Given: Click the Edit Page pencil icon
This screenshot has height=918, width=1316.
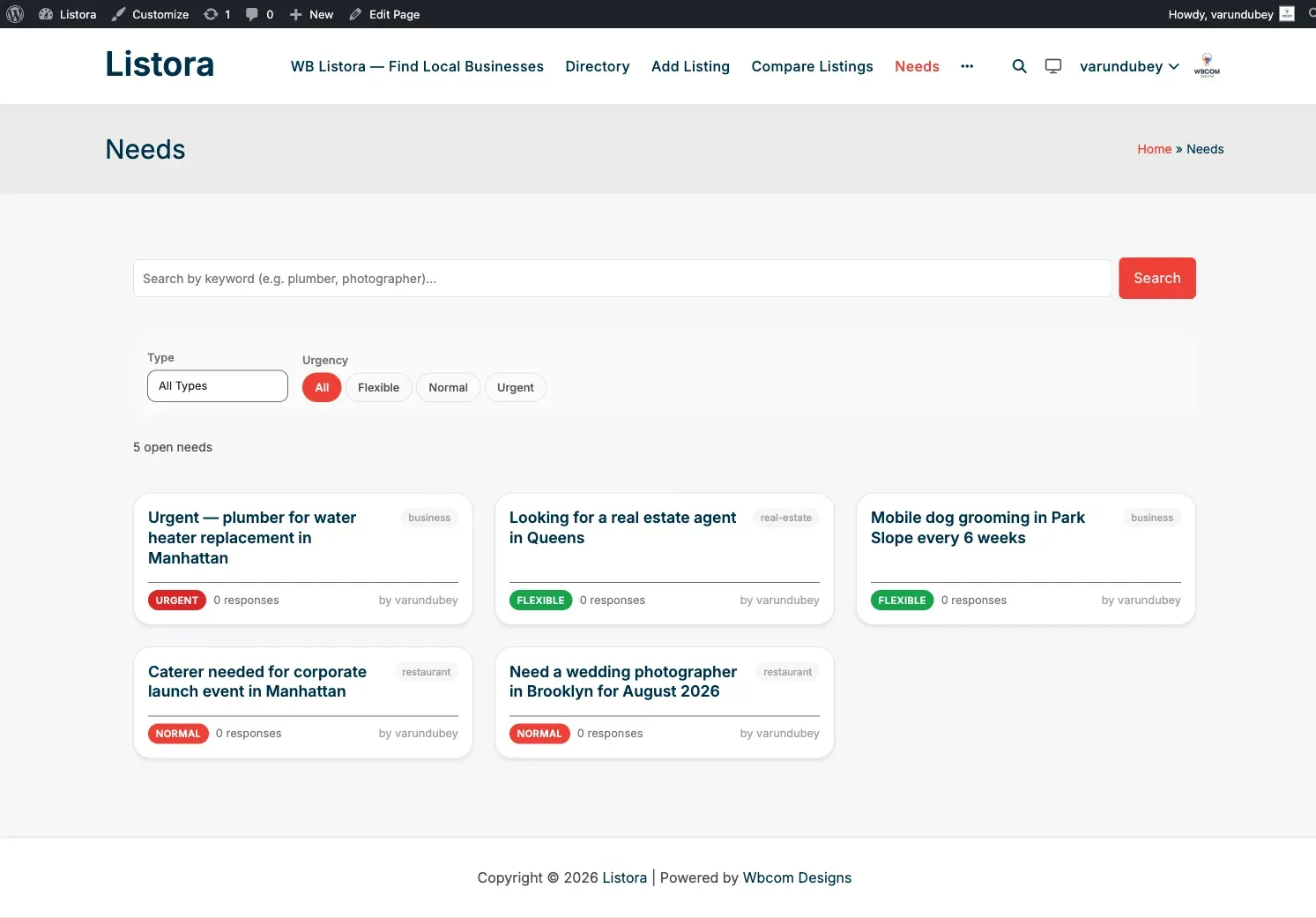Looking at the screenshot, I should pos(355,14).
